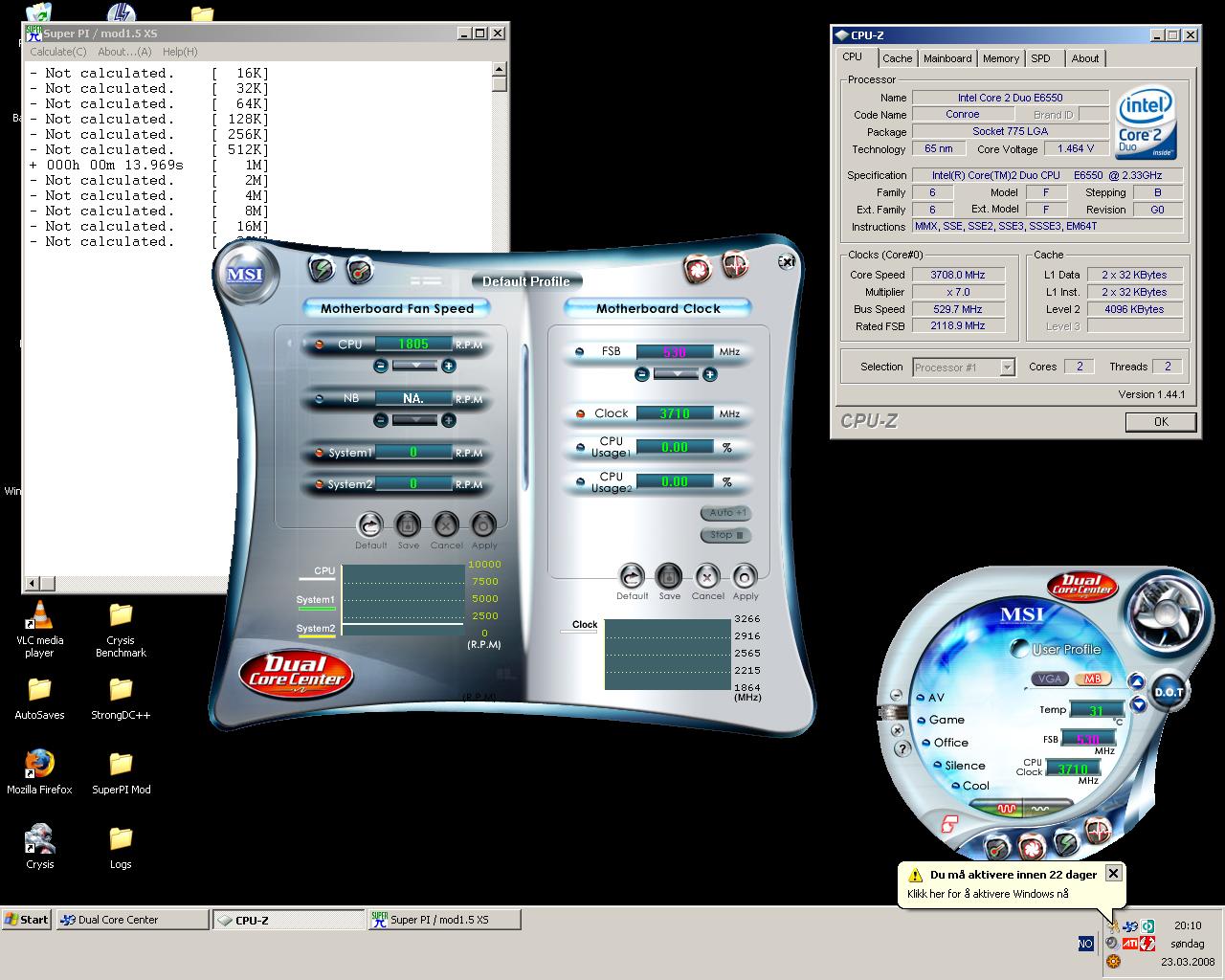Click the Windows Start button
The image size is (1225, 980).
26,920
